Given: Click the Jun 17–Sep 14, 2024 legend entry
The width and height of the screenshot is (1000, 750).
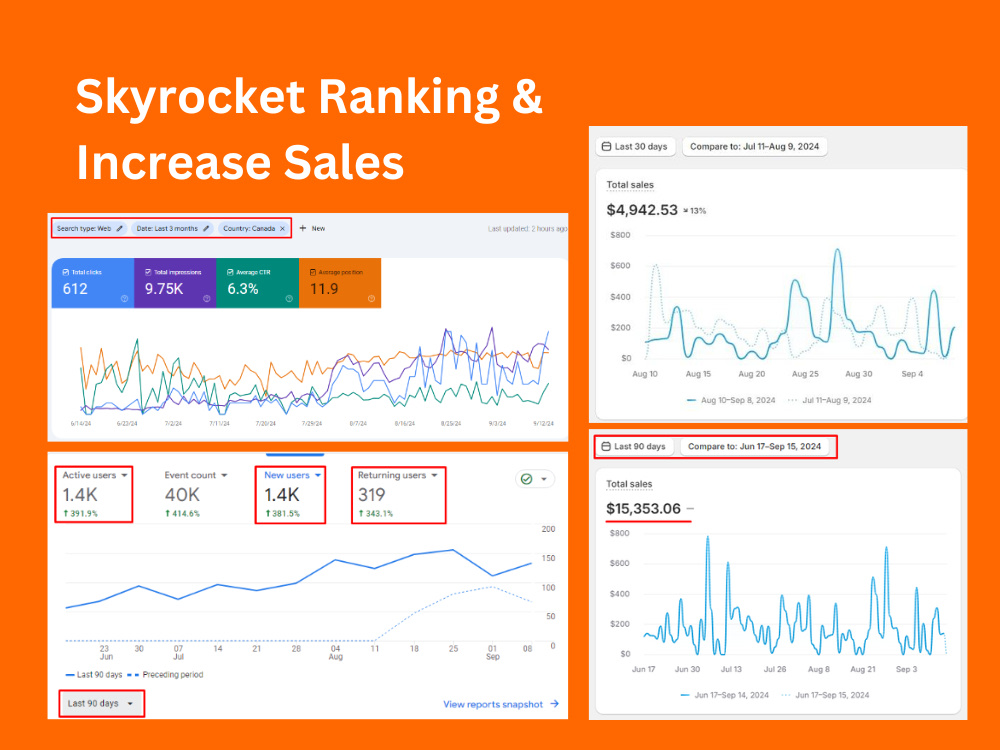Looking at the screenshot, I should (724, 695).
